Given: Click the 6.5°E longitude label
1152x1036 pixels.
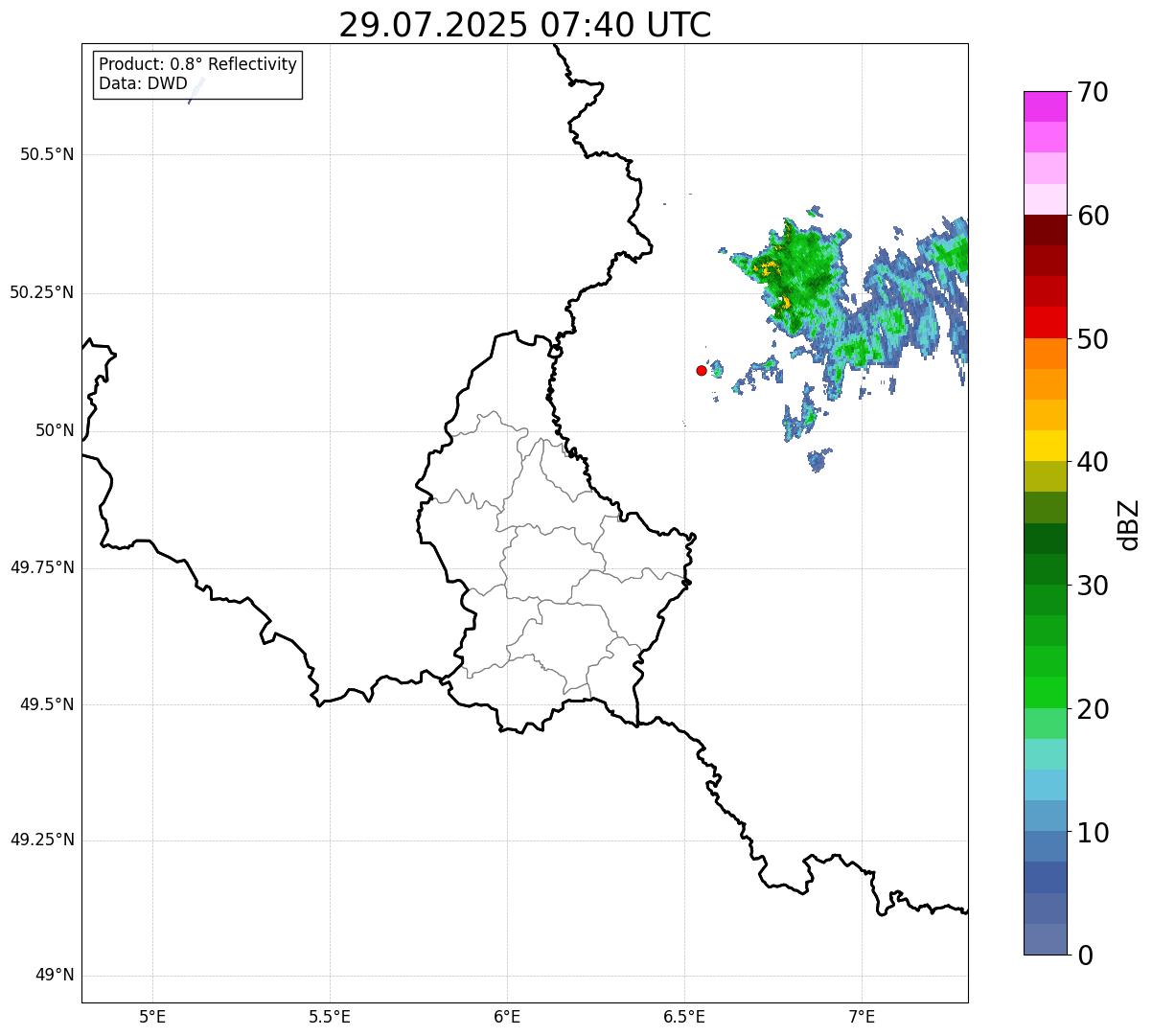Looking at the screenshot, I should pyautogui.click(x=684, y=1016).
